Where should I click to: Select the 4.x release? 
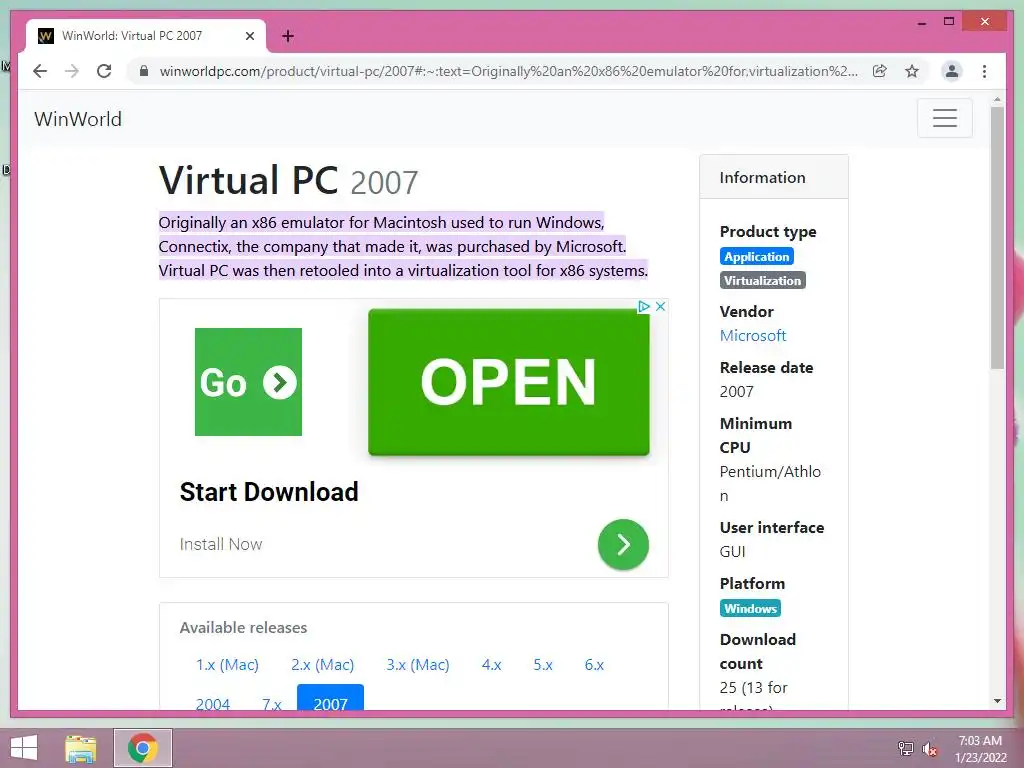pos(491,664)
